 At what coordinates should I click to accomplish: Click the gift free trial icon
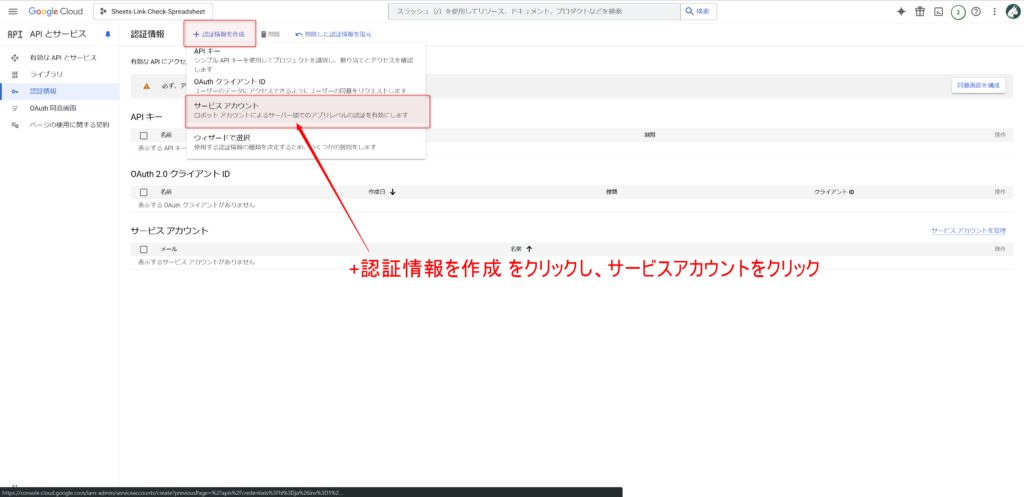[x=920, y=12]
